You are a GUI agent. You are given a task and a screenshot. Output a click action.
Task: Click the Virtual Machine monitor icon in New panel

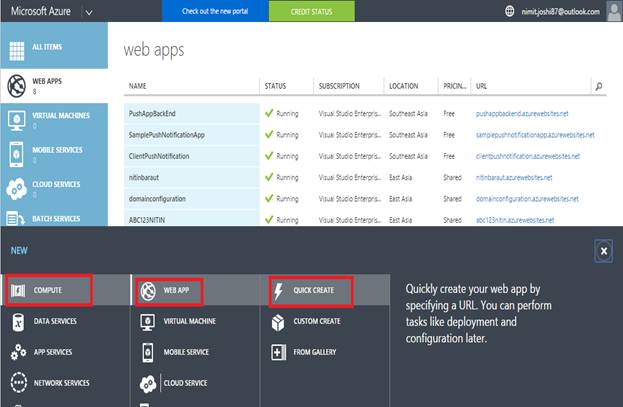point(147,322)
